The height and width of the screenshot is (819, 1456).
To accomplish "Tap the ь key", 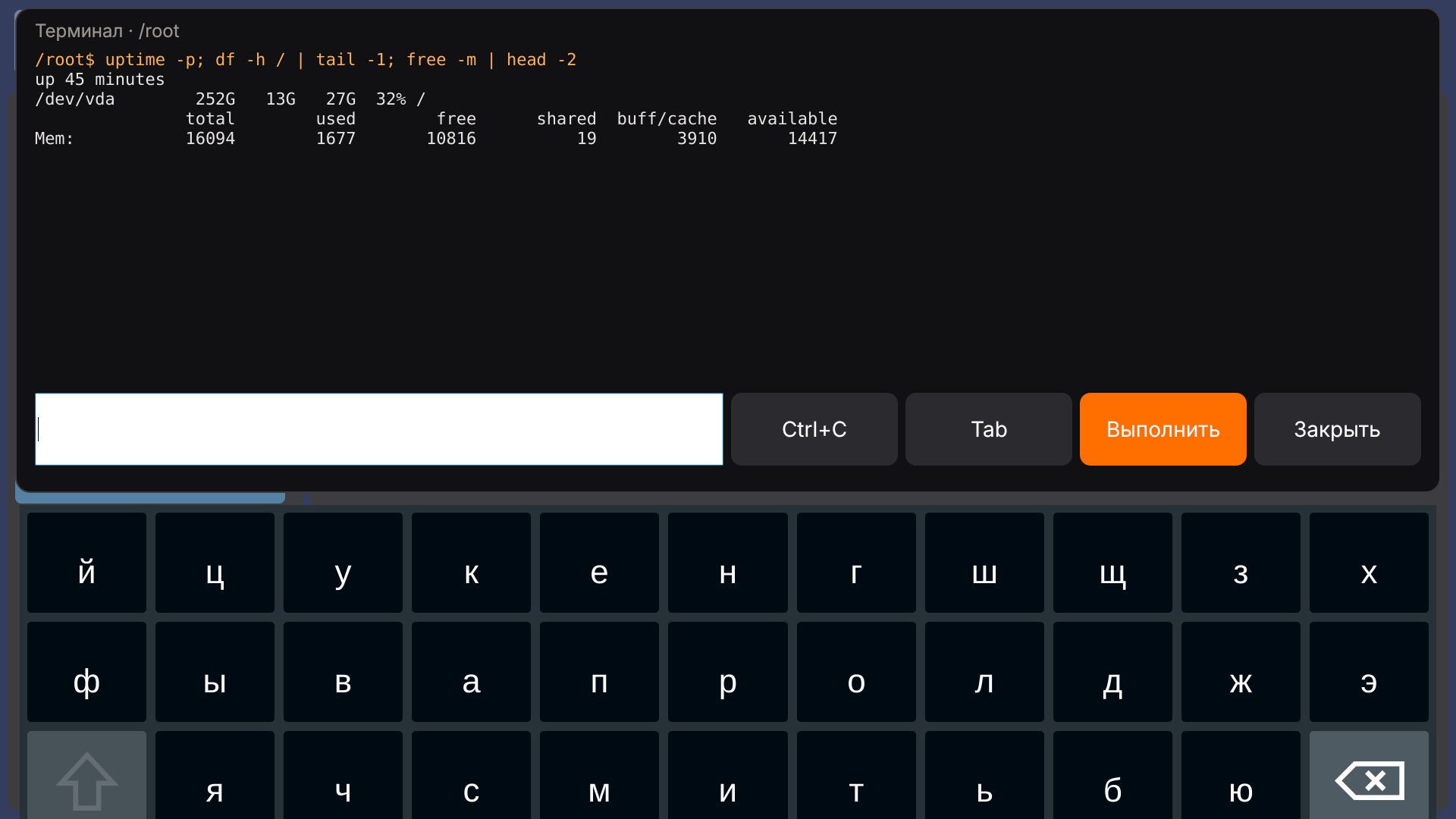I will pyautogui.click(x=984, y=777).
